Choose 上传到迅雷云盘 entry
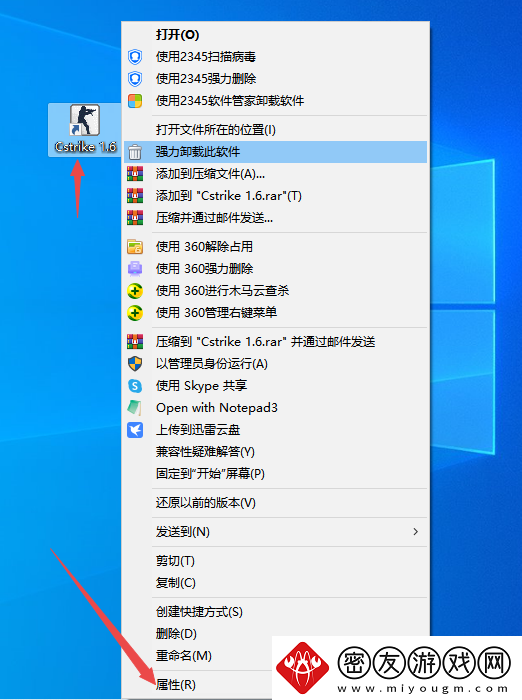This screenshot has height=700, width=522. pyautogui.click(x=276, y=429)
